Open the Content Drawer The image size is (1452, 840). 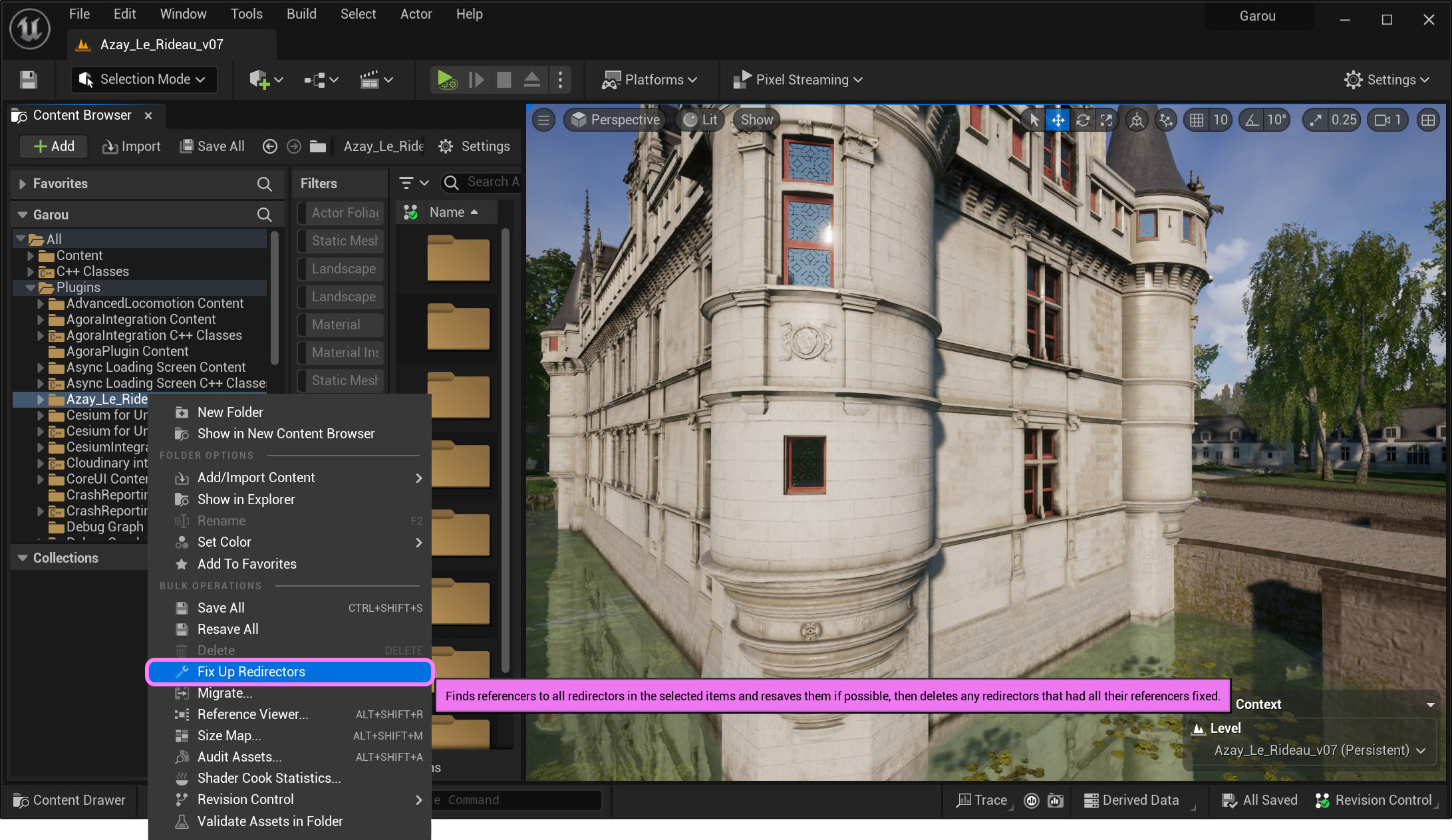click(x=70, y=800)
